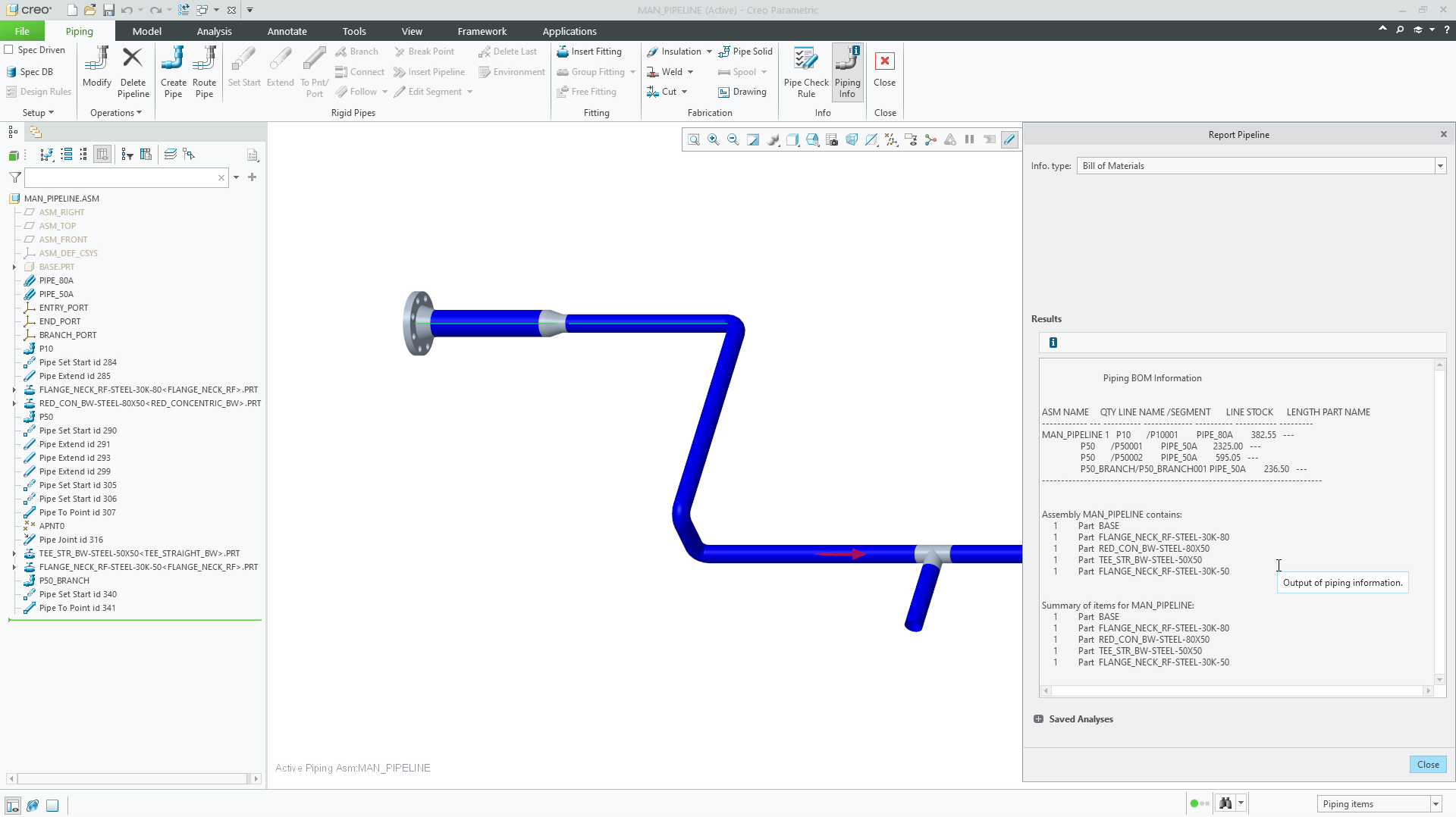Click the Zoom Out view icon
The width and height of the screenshot is (1456, 817).
733,139
